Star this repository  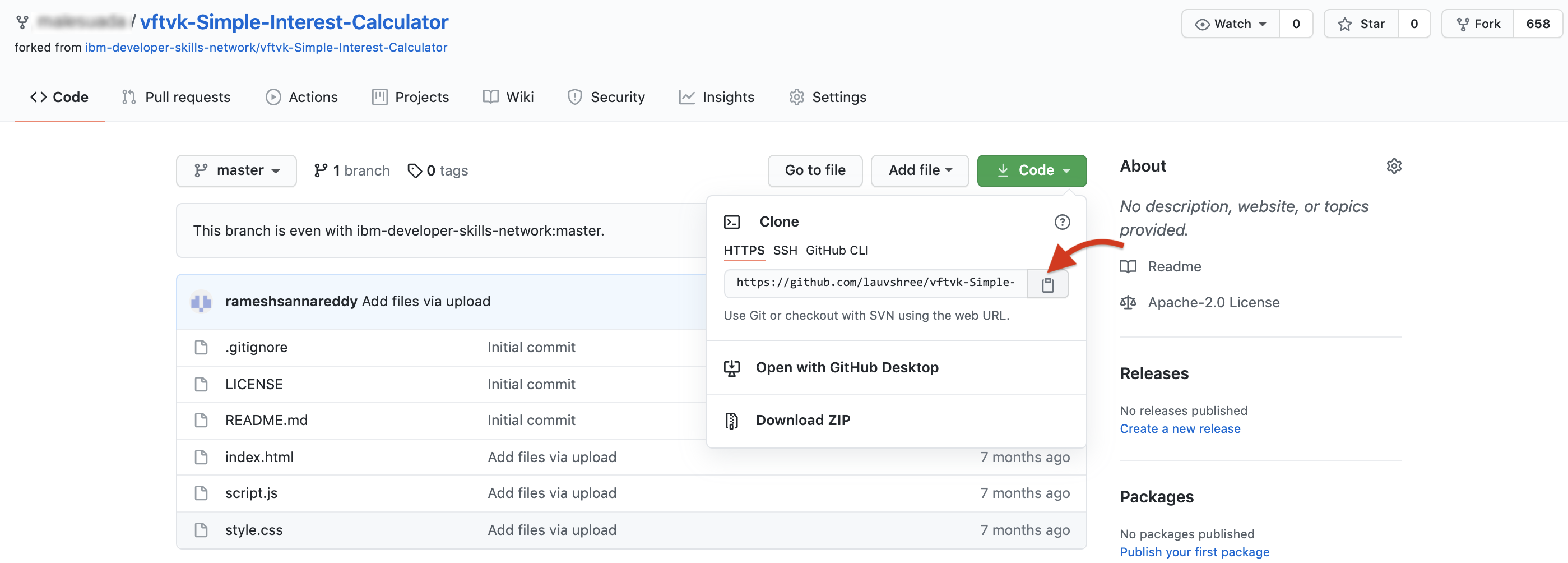[1360, 24]
